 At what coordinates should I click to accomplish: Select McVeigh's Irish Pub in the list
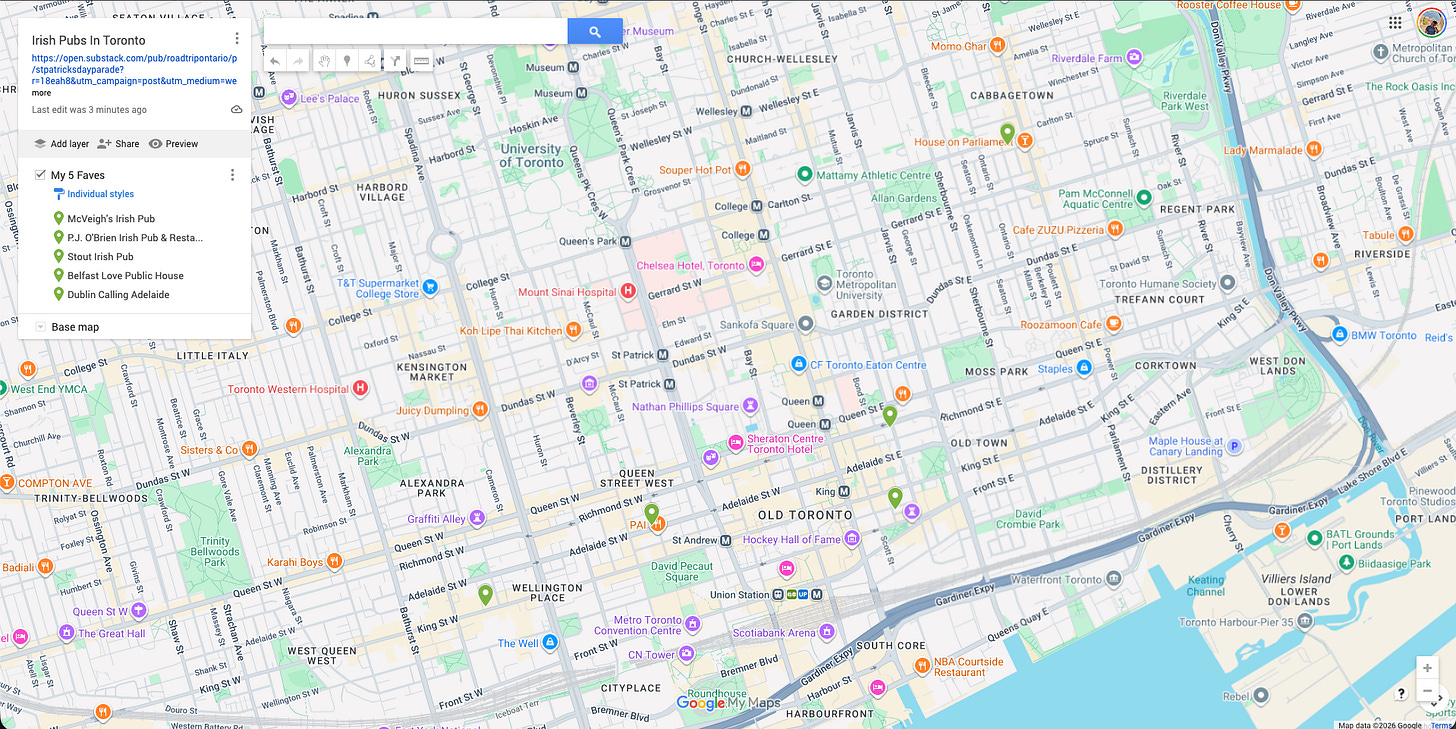(111, 219)
